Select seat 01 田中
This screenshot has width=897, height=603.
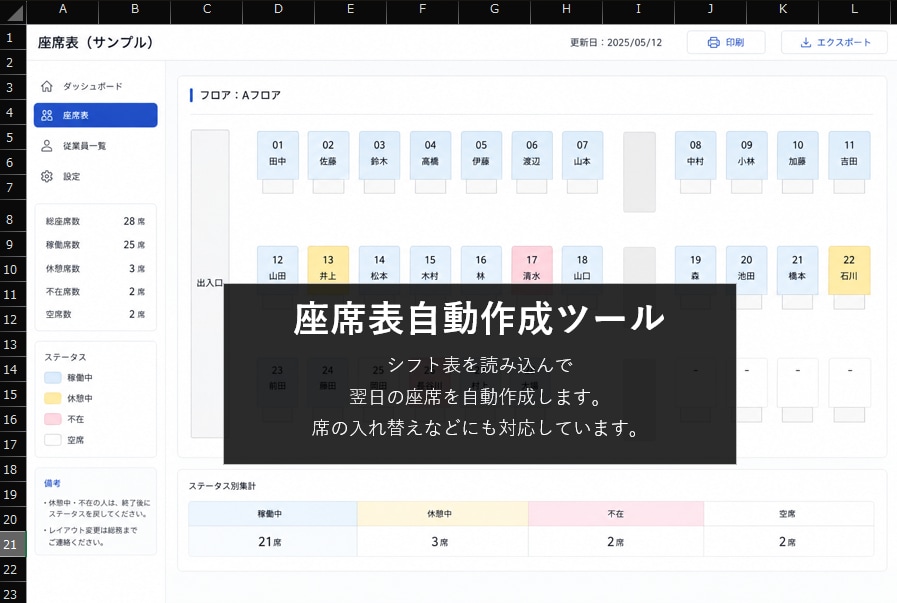(277, 156)
